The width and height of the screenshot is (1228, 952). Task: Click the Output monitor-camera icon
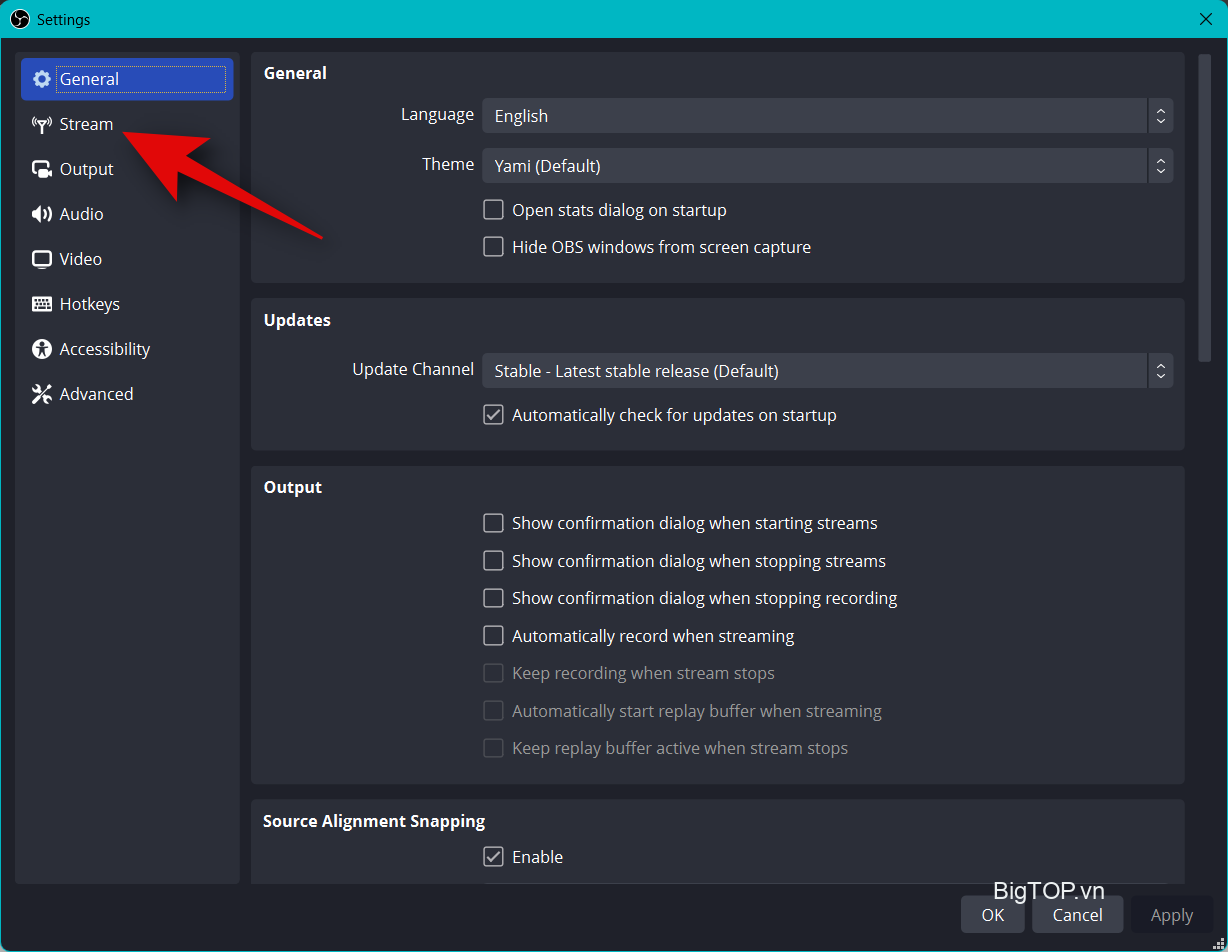point(42,169)
